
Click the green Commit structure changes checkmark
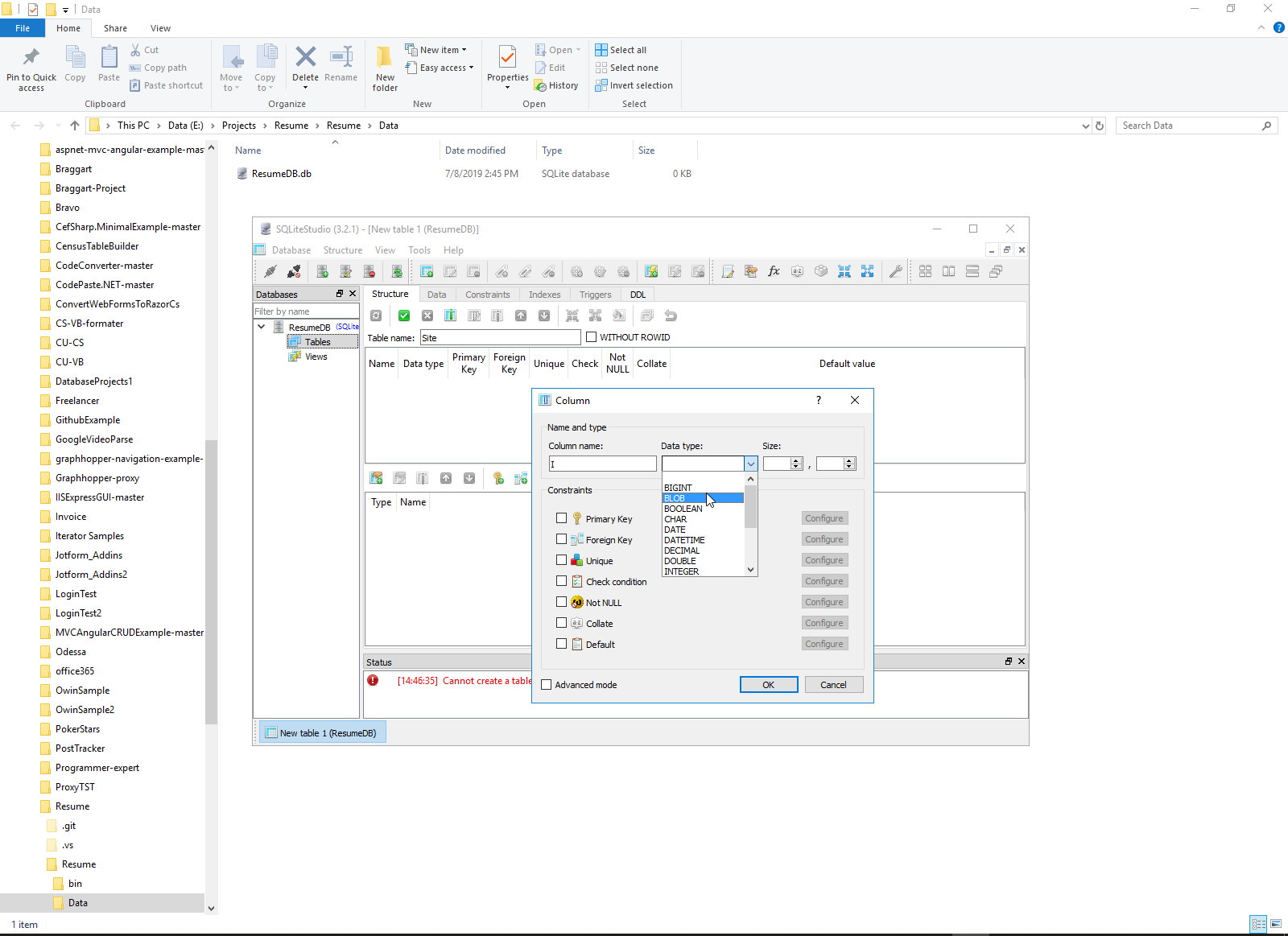tap(404, 316)
